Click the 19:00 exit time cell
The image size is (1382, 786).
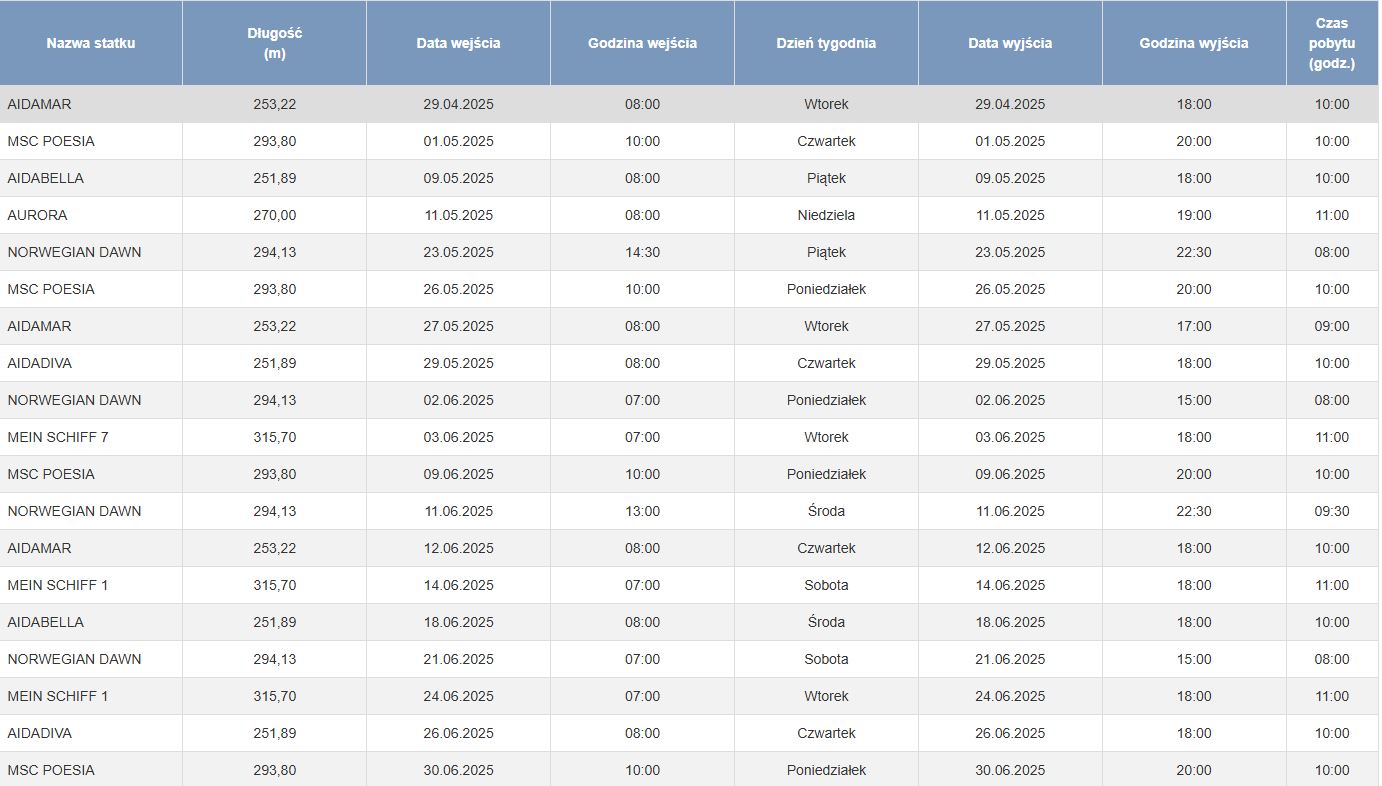coord(1194,215)
